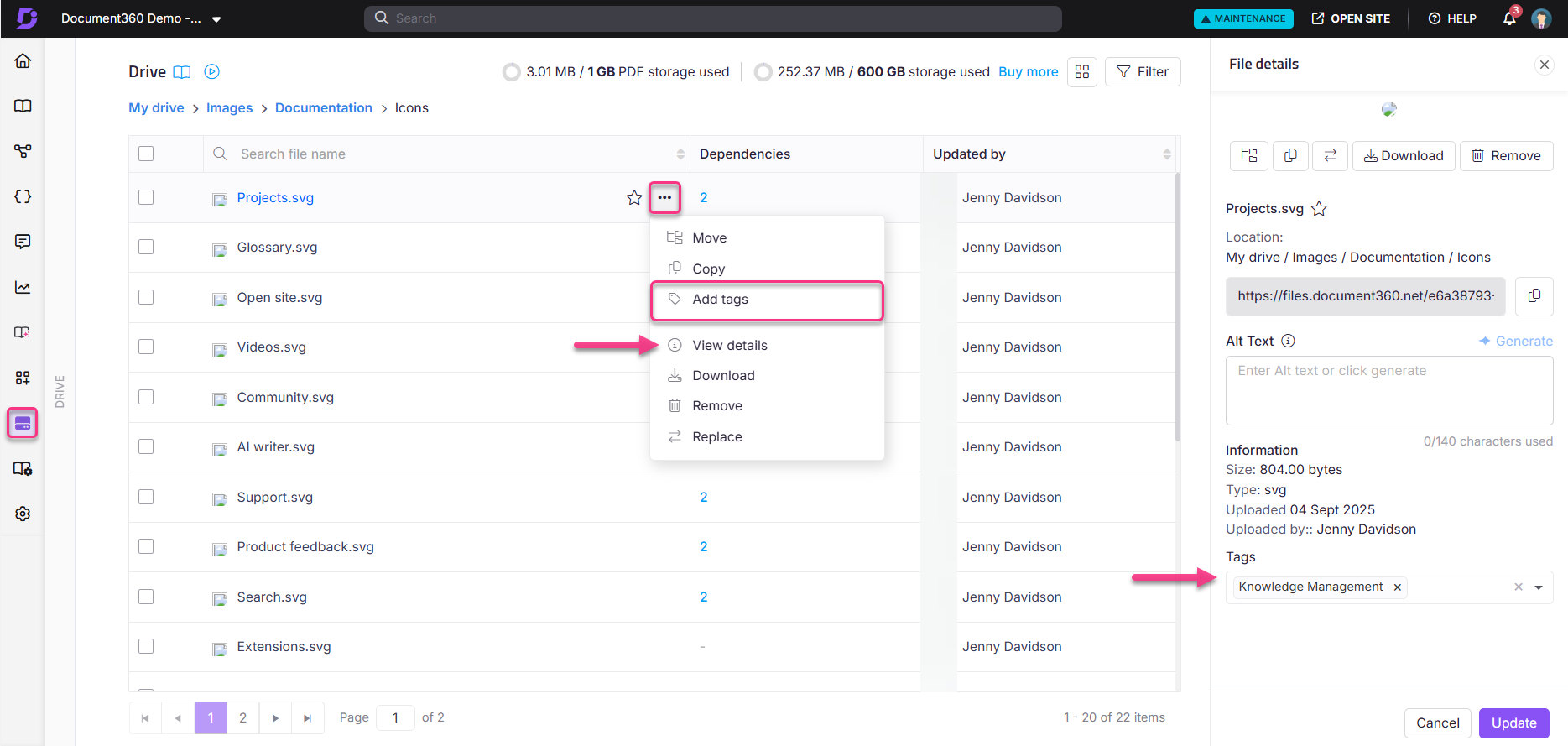Screen dimensions: 1568x746
Task: Select the checkbox for AI writer.svg
Action: coord(146,446)
